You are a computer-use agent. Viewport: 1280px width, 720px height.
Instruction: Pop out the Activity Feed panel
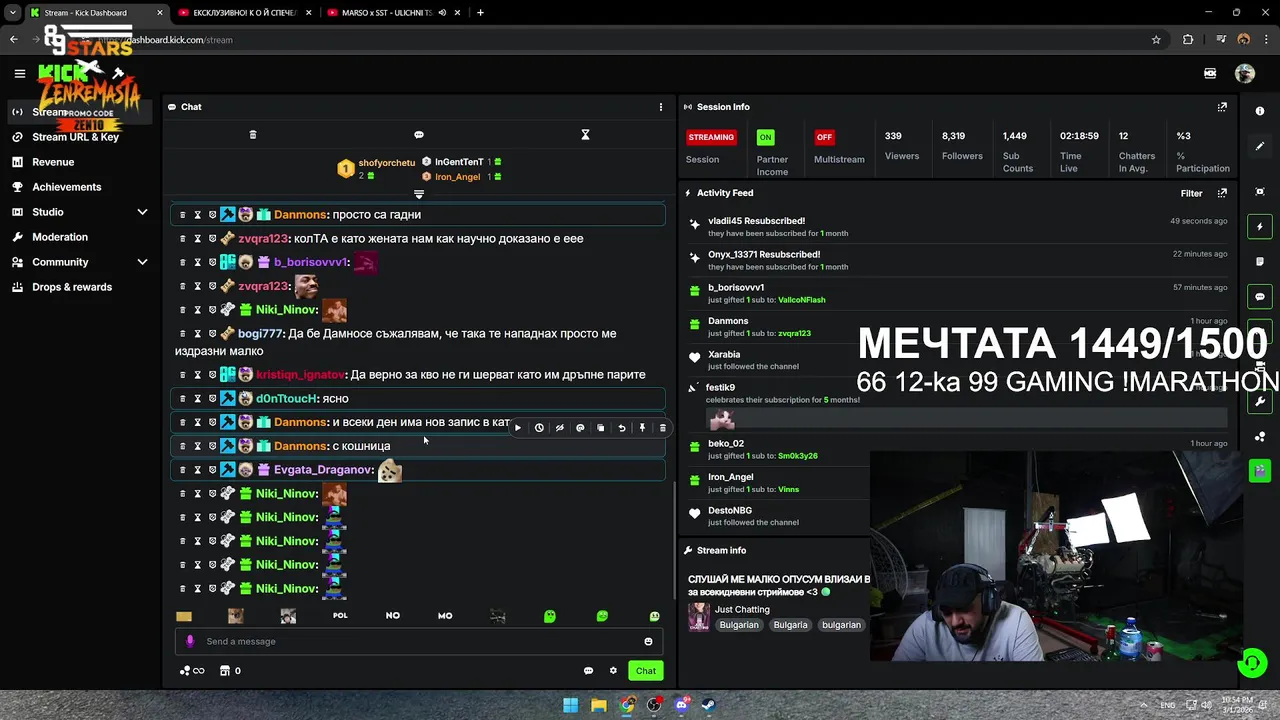click(x=1222, y=193)
